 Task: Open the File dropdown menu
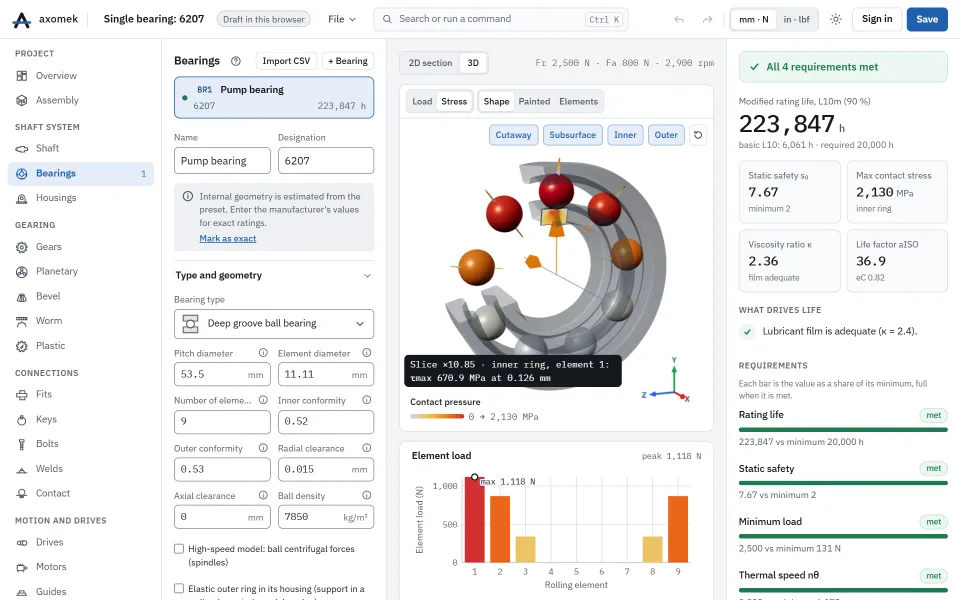coord(342,20)
